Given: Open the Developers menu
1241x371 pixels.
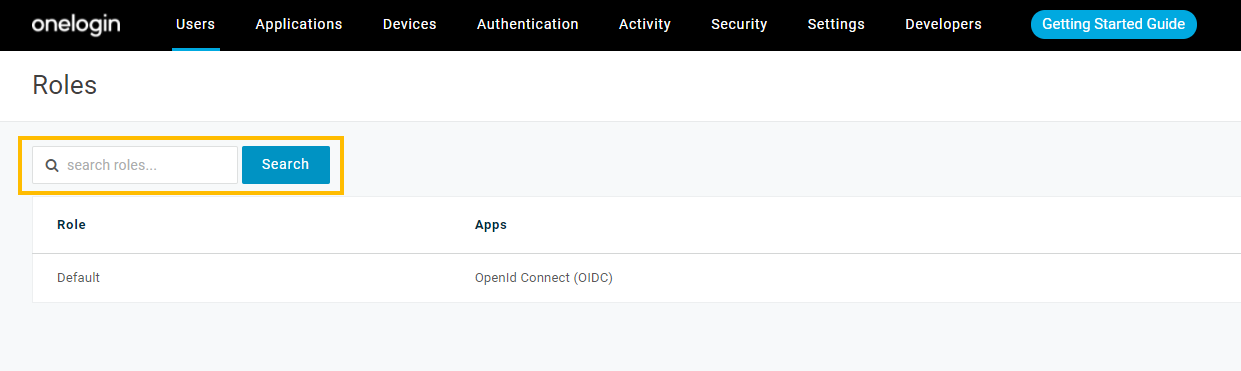Looking at the screenshot, I should [943, 24].
